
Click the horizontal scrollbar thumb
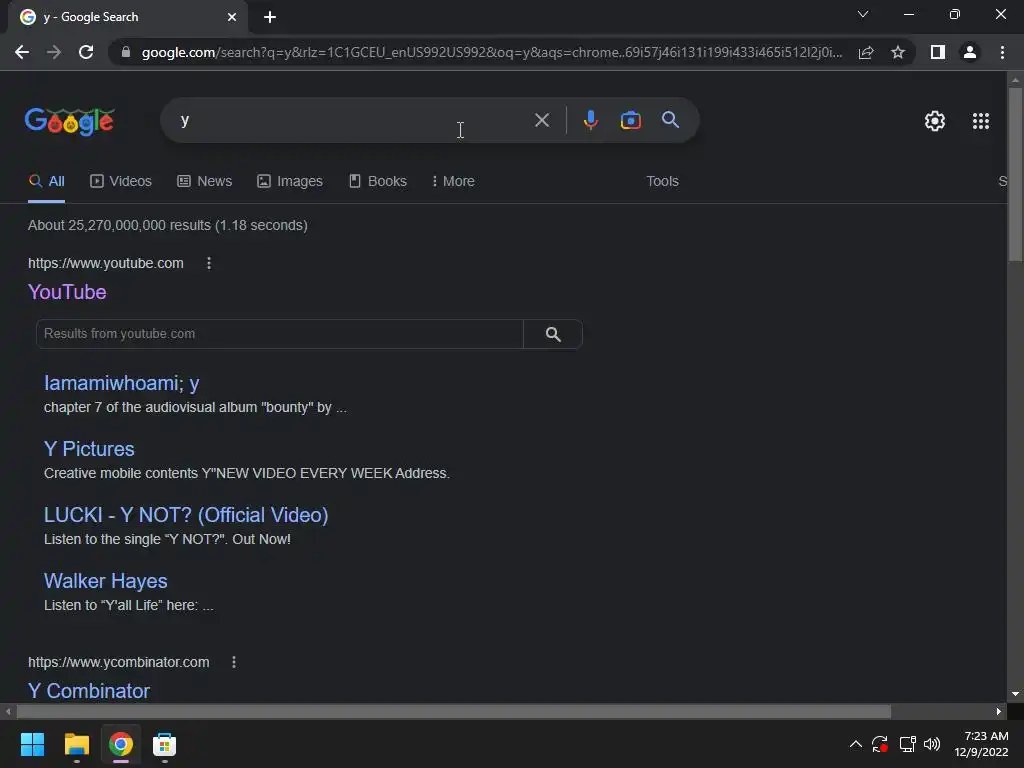pyautogui.click(x=453, y=711)
